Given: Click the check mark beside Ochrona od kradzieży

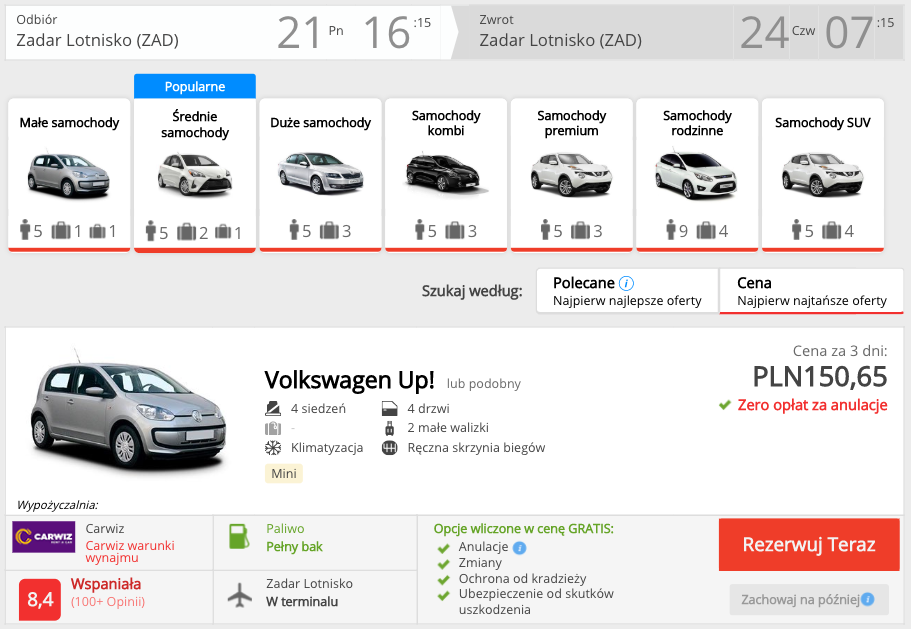Looking at the screenshot, I should (x=444, y=580).
